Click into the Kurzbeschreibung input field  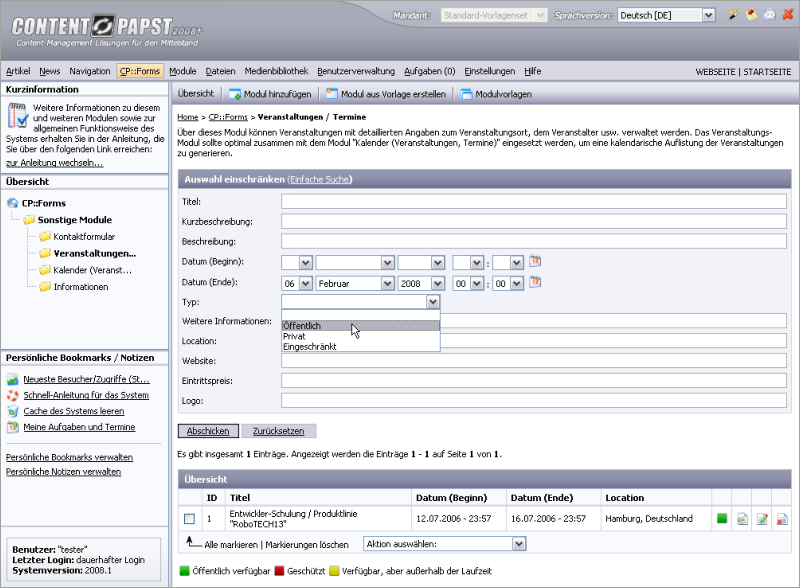click(x=534, y=222)
